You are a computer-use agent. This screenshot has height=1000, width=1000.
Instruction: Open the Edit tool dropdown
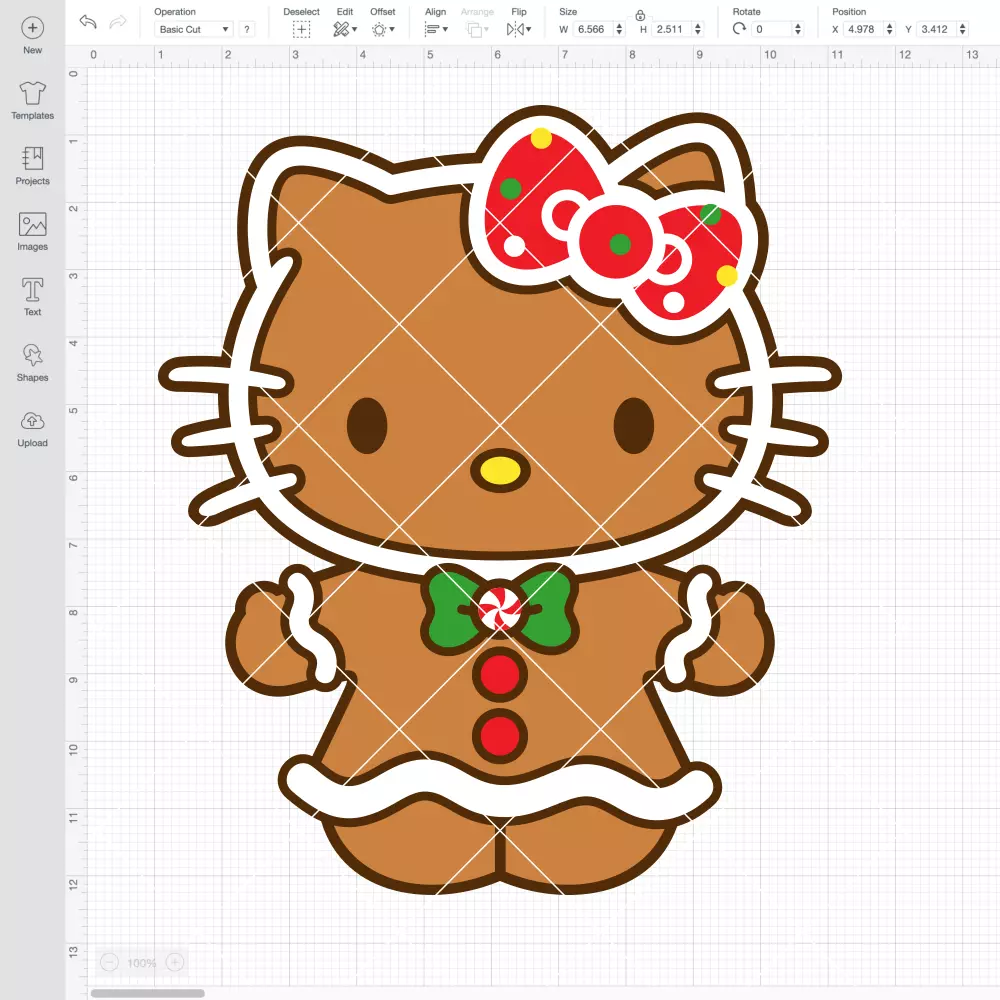point(345,29)
